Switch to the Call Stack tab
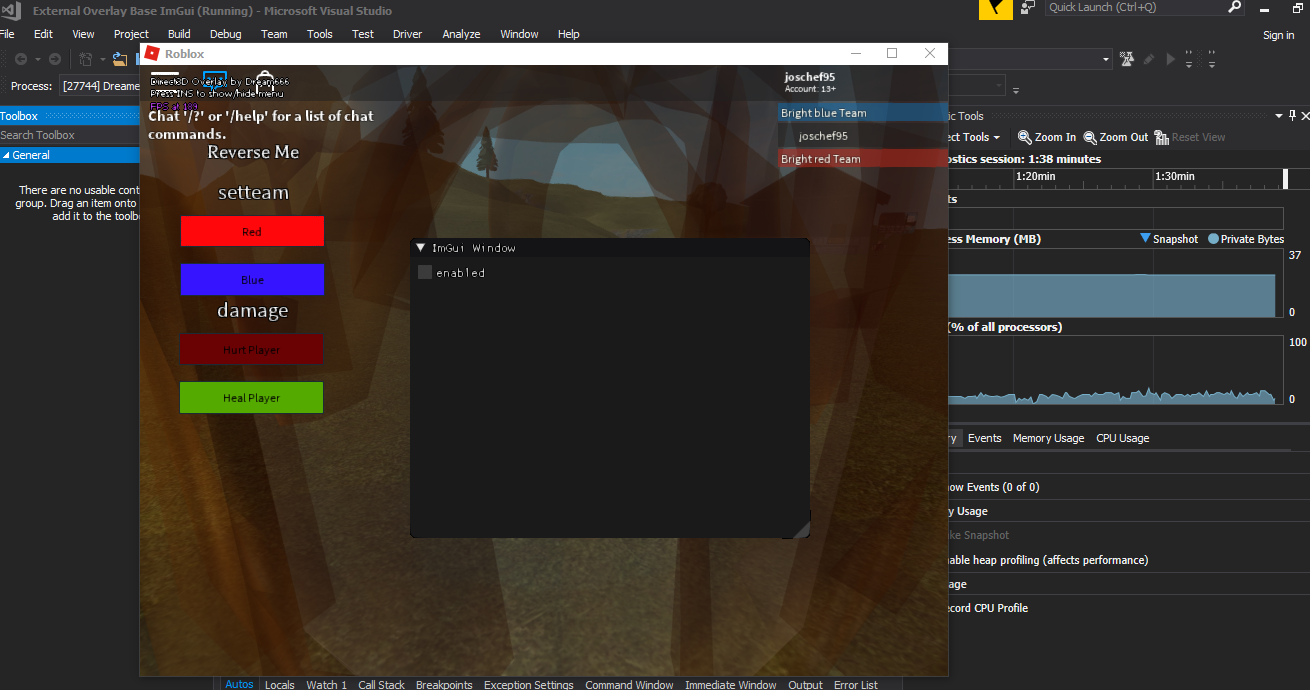The height and width of the screenshot is (690, 1310). [x=381, y=684]
